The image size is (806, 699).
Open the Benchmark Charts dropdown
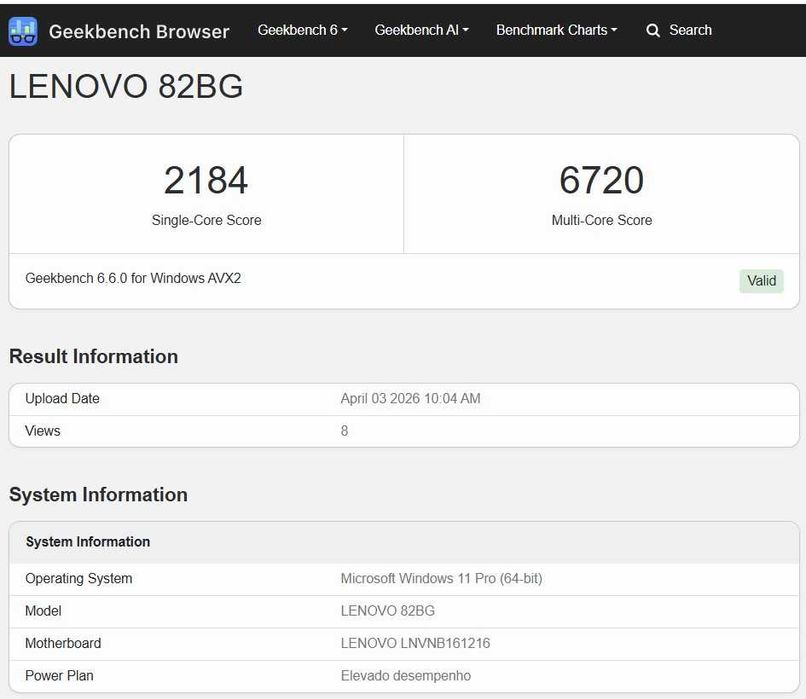(x=557, y=30)
